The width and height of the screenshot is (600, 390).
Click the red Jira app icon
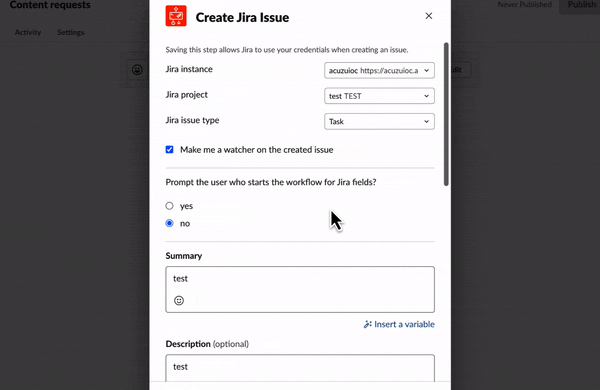click(176, 16)
